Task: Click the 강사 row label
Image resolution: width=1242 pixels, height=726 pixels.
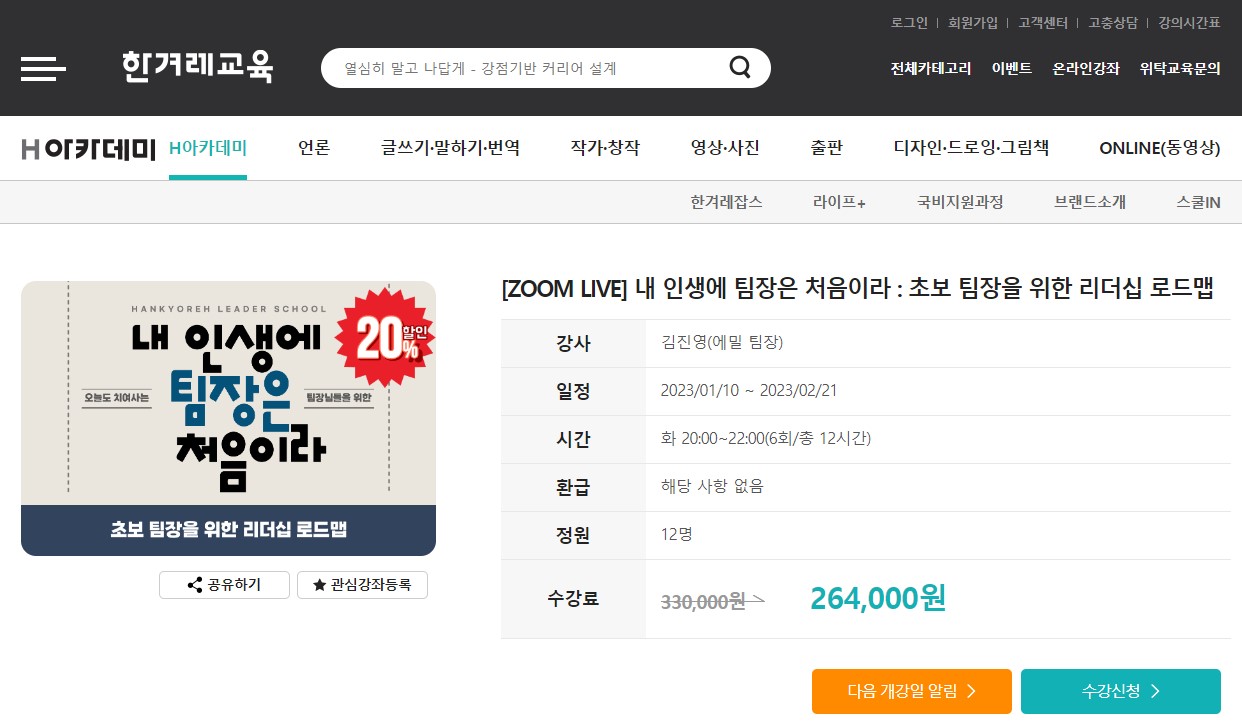Action: [573, 343]
